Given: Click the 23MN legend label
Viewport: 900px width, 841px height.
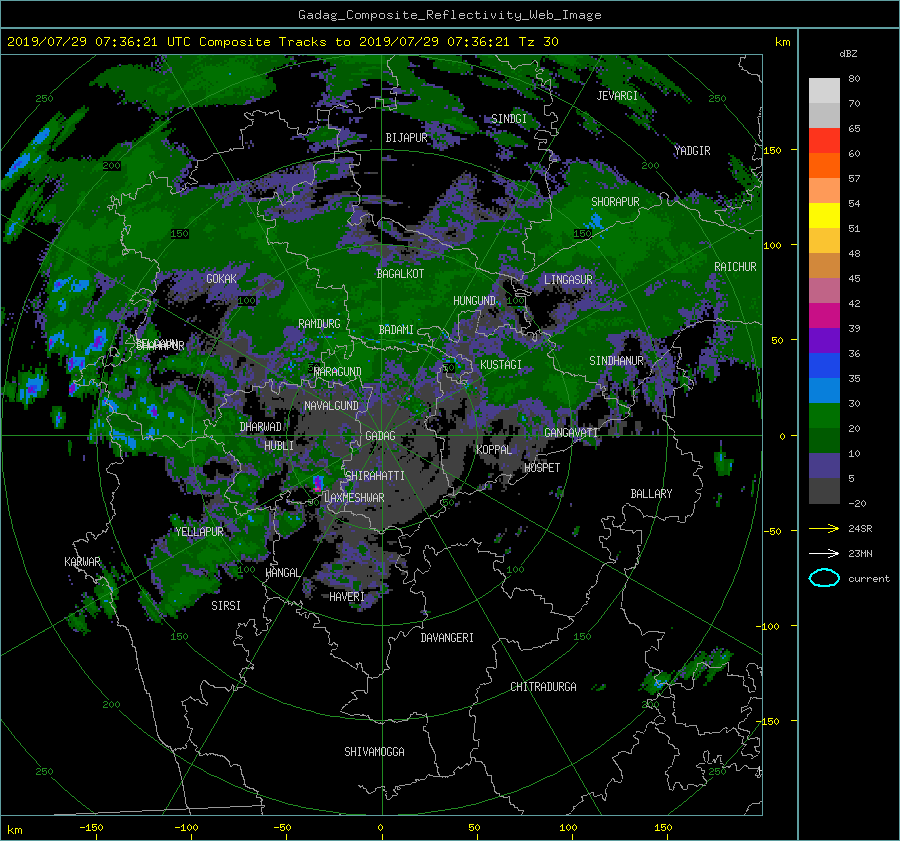Looking at the screenshot, I should point(860,553).
